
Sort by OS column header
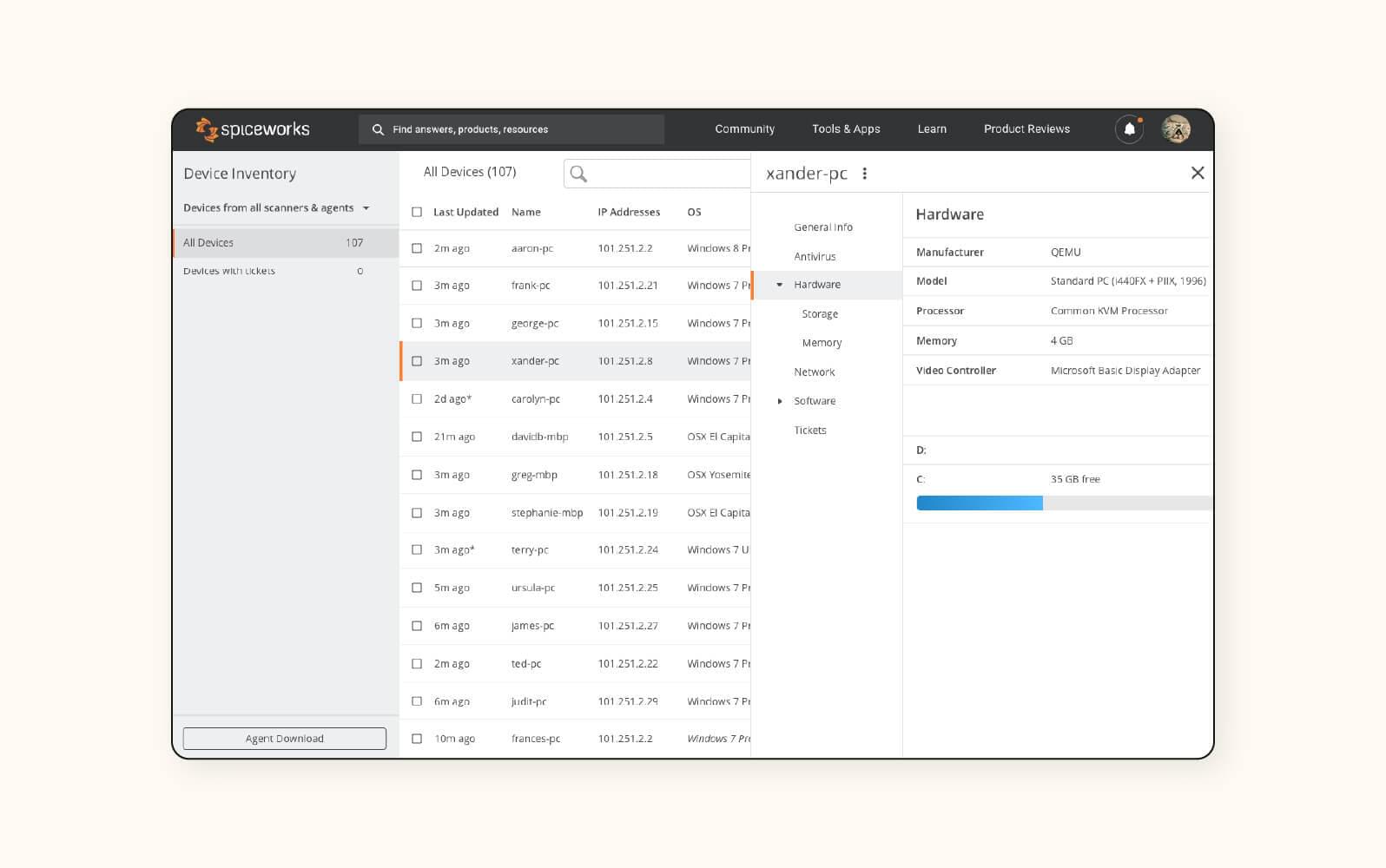pyautogui.click(x=694, y=212)
